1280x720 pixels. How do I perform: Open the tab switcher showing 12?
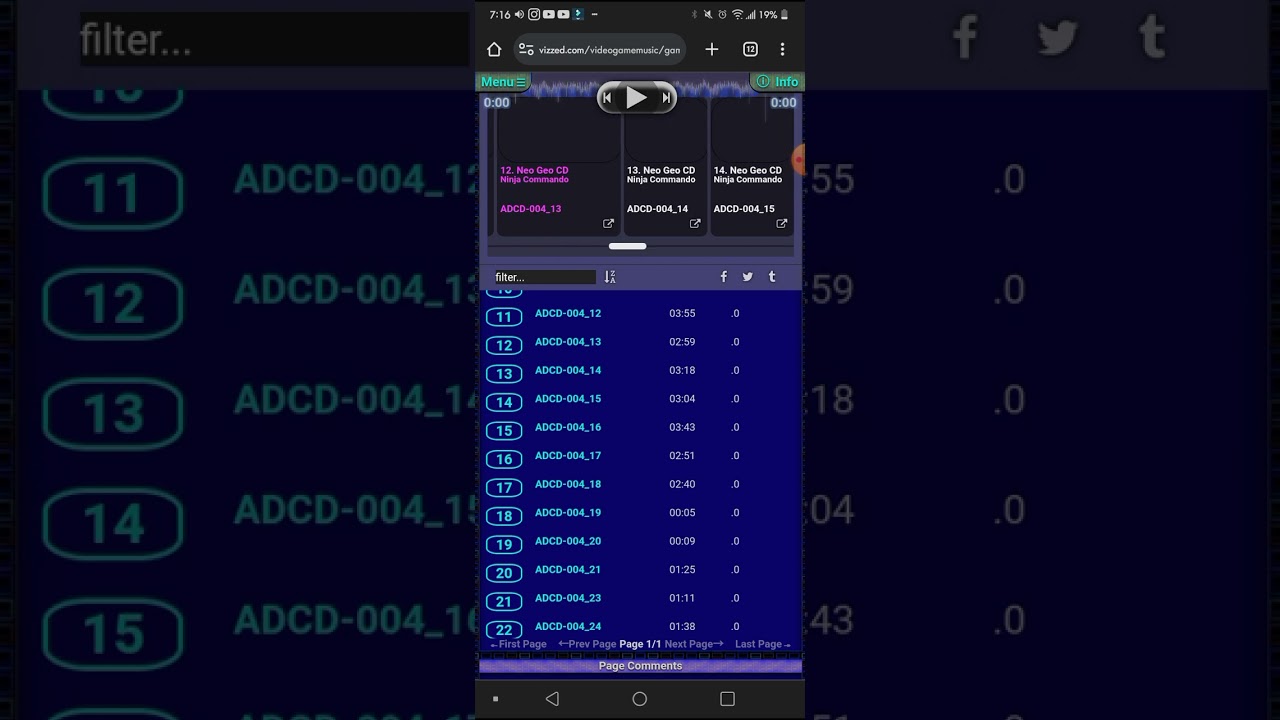750,49
